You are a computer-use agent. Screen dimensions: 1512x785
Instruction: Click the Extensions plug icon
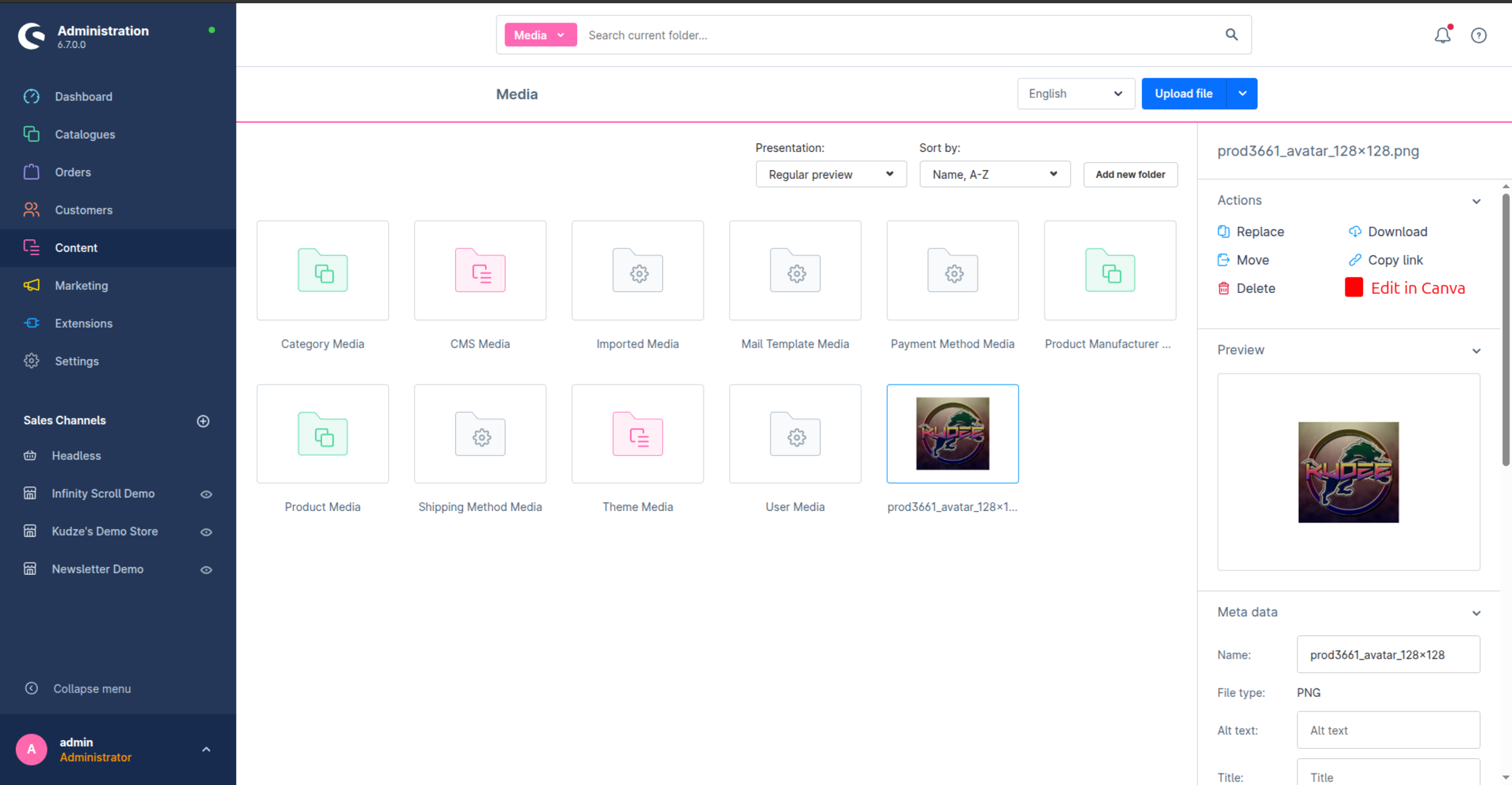pos(31,323)
